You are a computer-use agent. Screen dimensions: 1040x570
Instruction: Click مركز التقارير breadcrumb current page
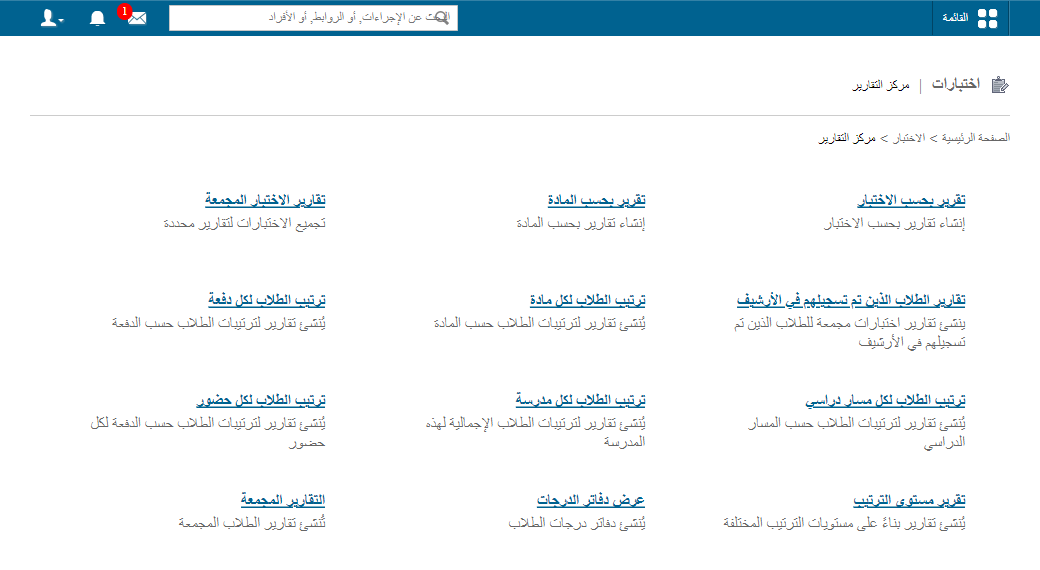pyautogui.click(x=847, y=138)
